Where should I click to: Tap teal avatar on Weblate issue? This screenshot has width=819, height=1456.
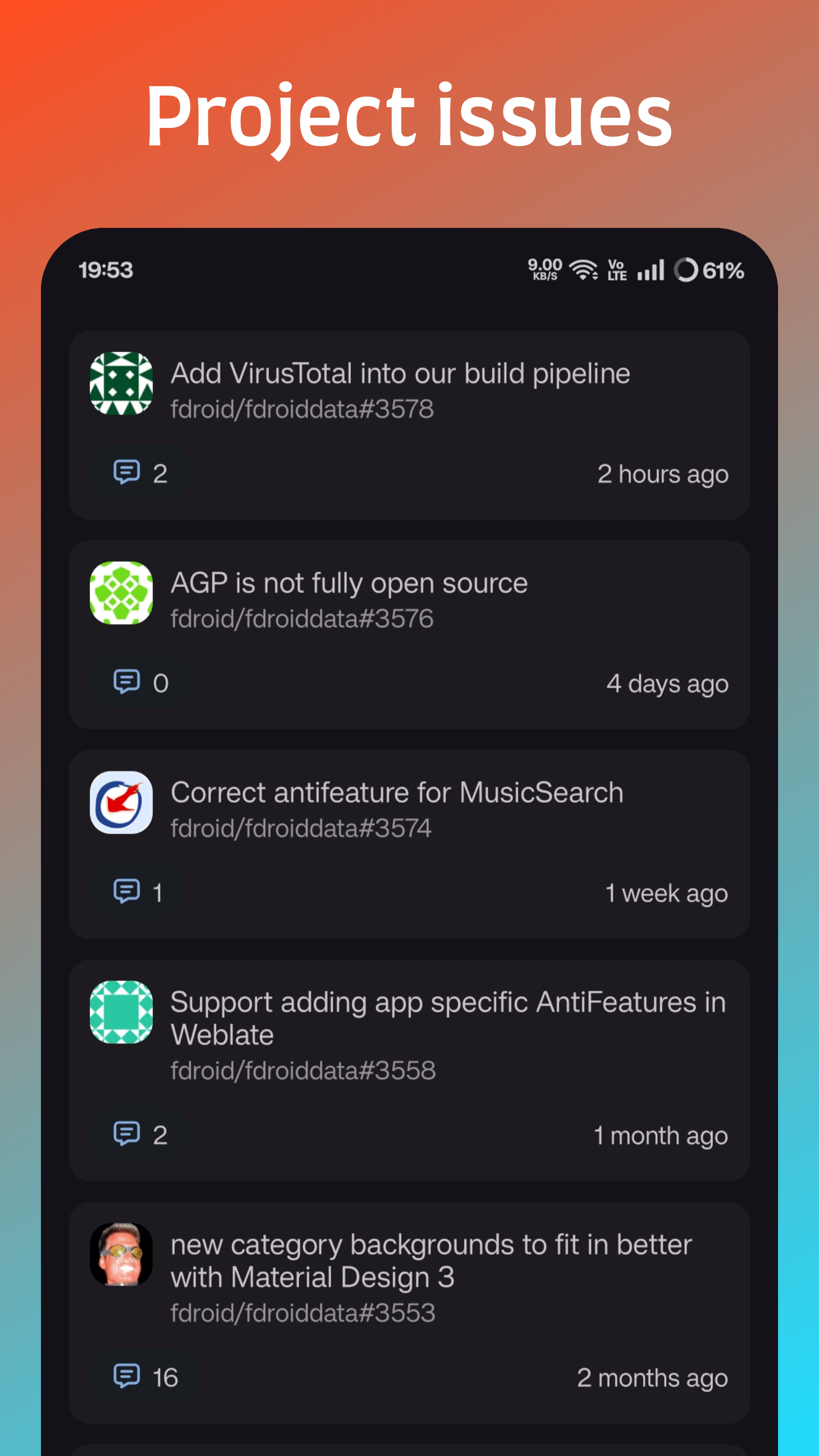(x=121, y=1012)
